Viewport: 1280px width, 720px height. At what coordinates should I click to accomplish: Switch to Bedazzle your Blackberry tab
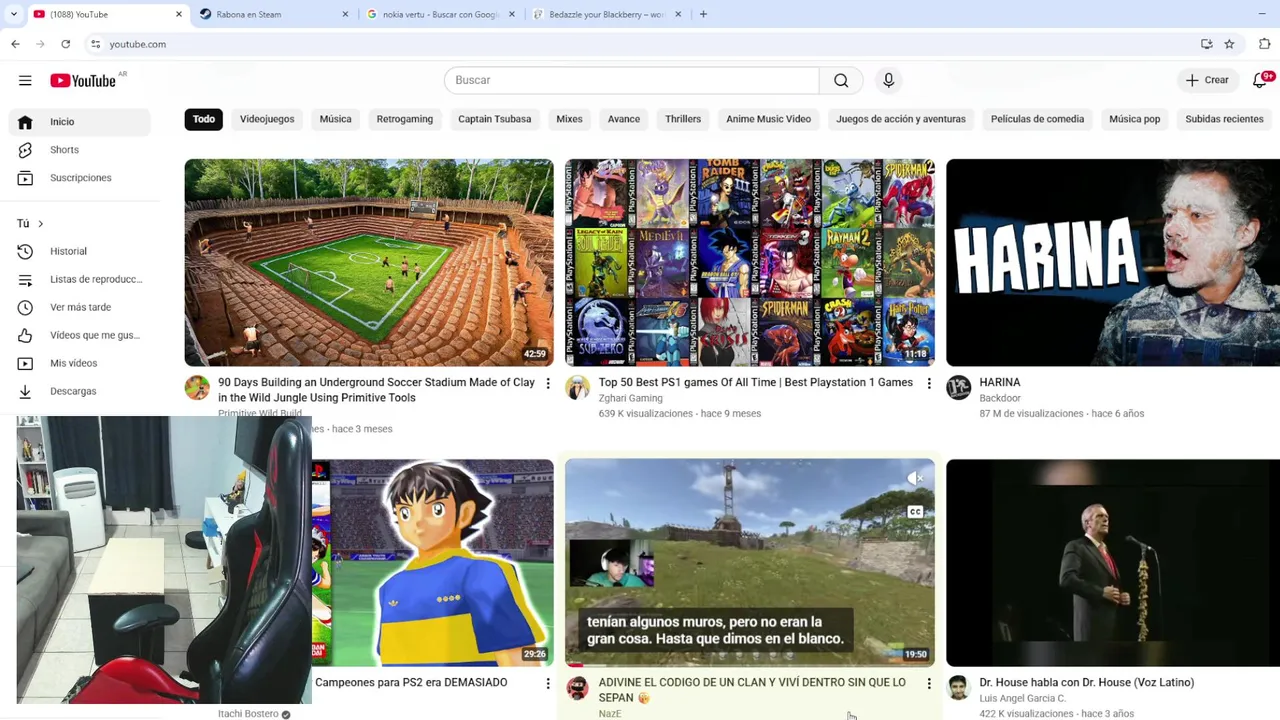[x=606, y=14]
